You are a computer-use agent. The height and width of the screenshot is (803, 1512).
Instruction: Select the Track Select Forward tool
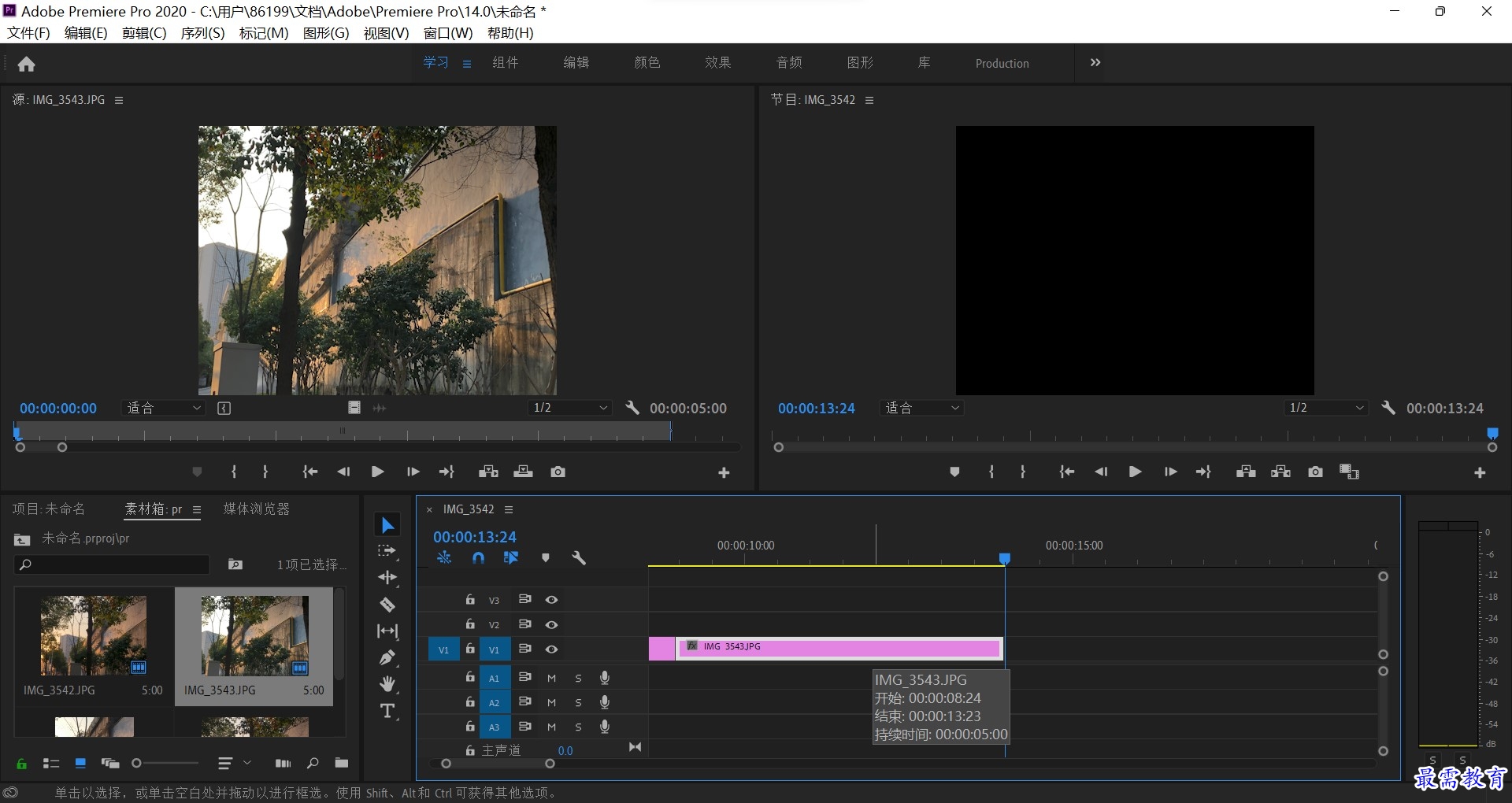387,551
